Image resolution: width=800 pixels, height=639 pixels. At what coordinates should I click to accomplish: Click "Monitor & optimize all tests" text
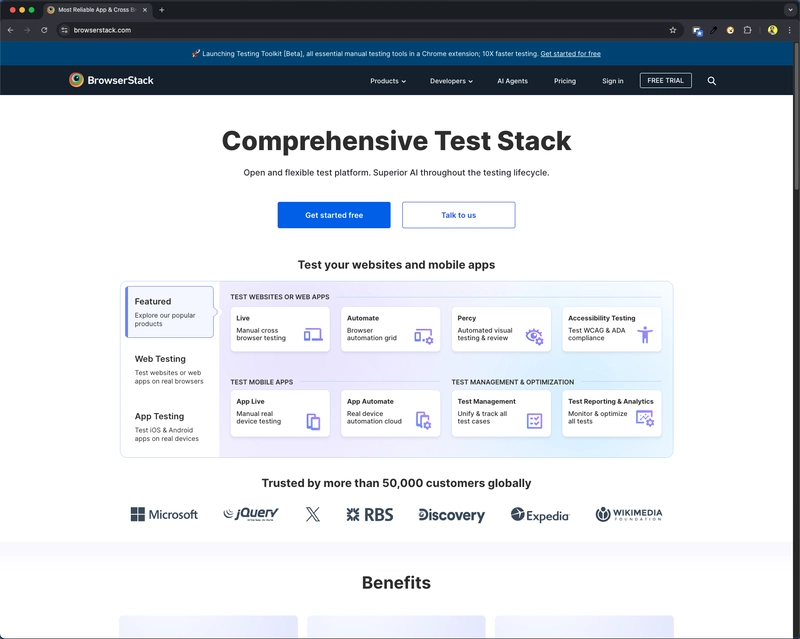pos(597,417)
